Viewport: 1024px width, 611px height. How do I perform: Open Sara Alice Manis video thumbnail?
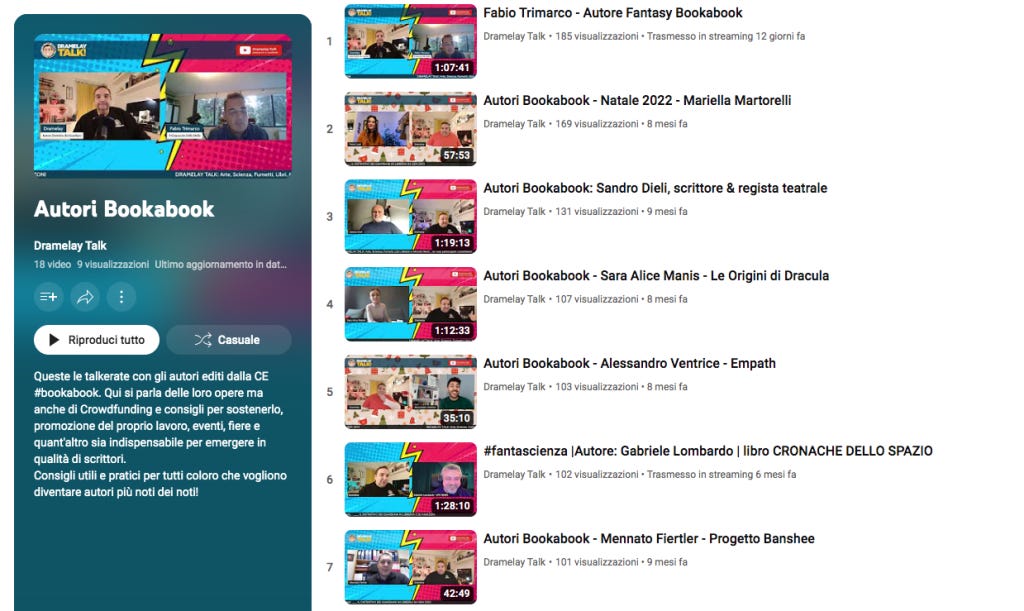coord(411,304)
